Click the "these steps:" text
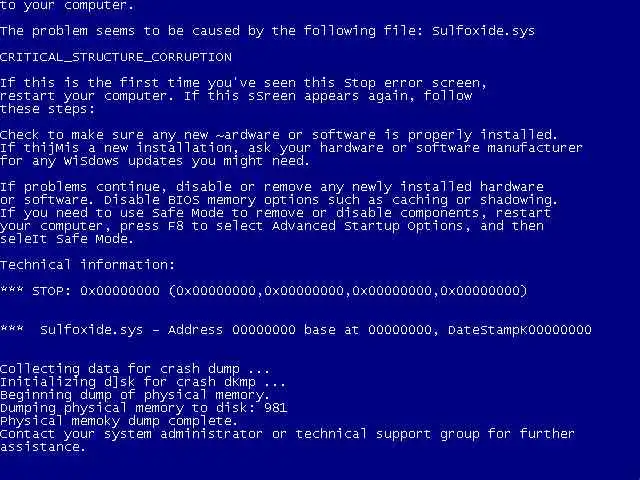This screenshot has height=480, width=640. 47,109
